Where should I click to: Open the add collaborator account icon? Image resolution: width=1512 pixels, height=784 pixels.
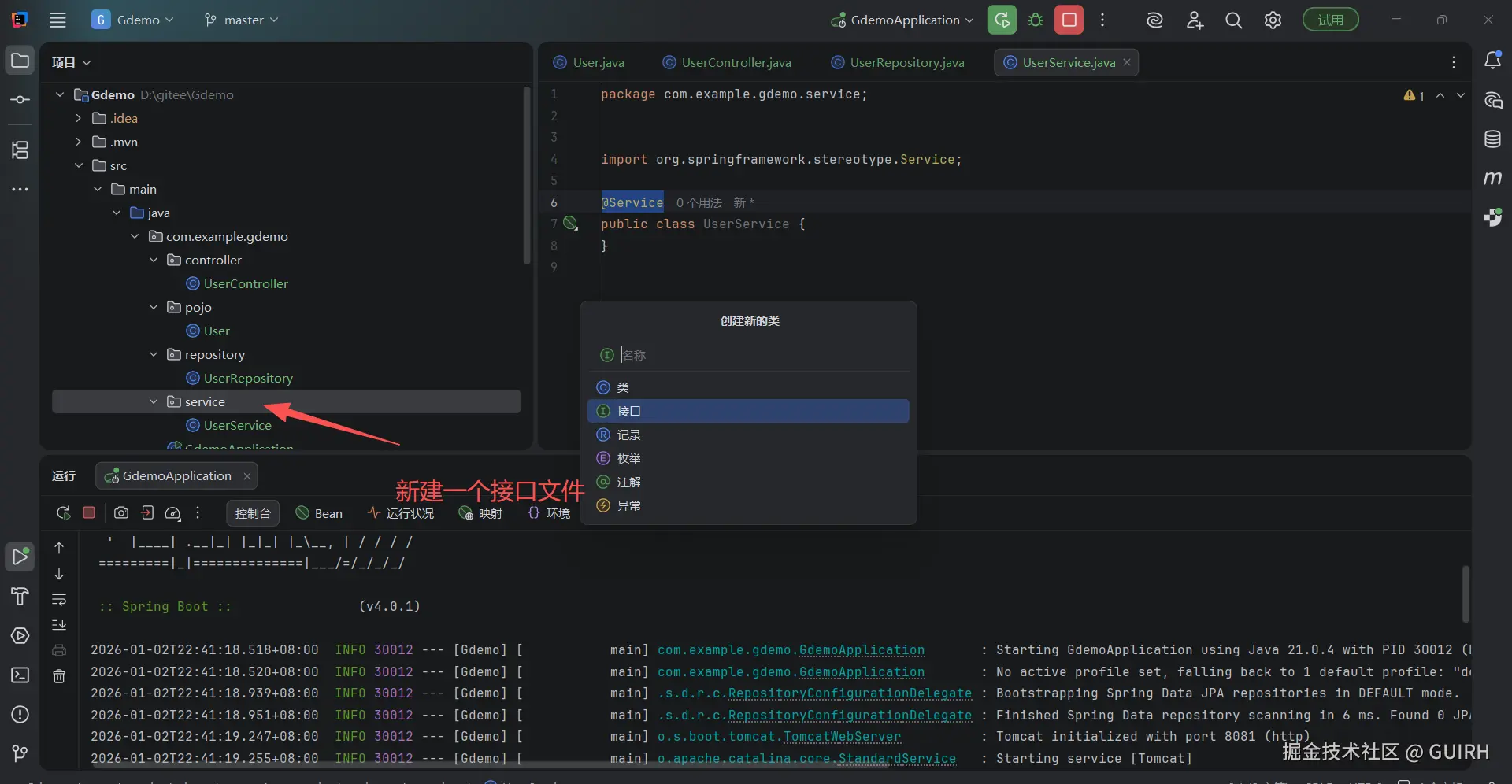pos(1195,20)
